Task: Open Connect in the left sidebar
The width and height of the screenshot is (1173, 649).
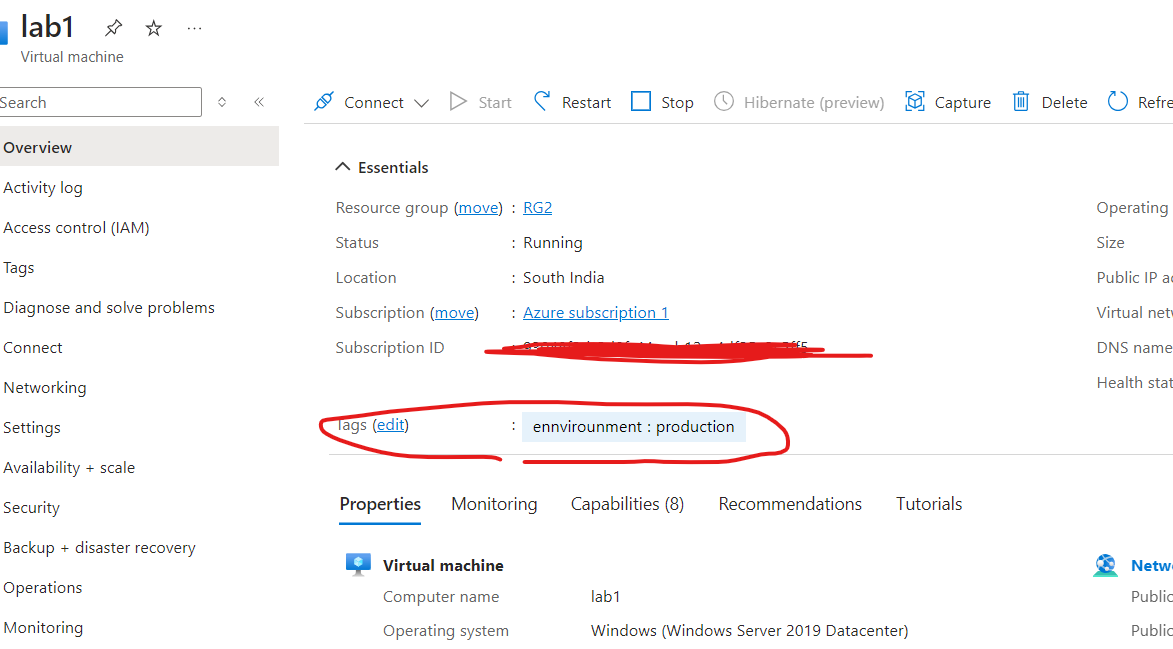Action: (33, 348)
